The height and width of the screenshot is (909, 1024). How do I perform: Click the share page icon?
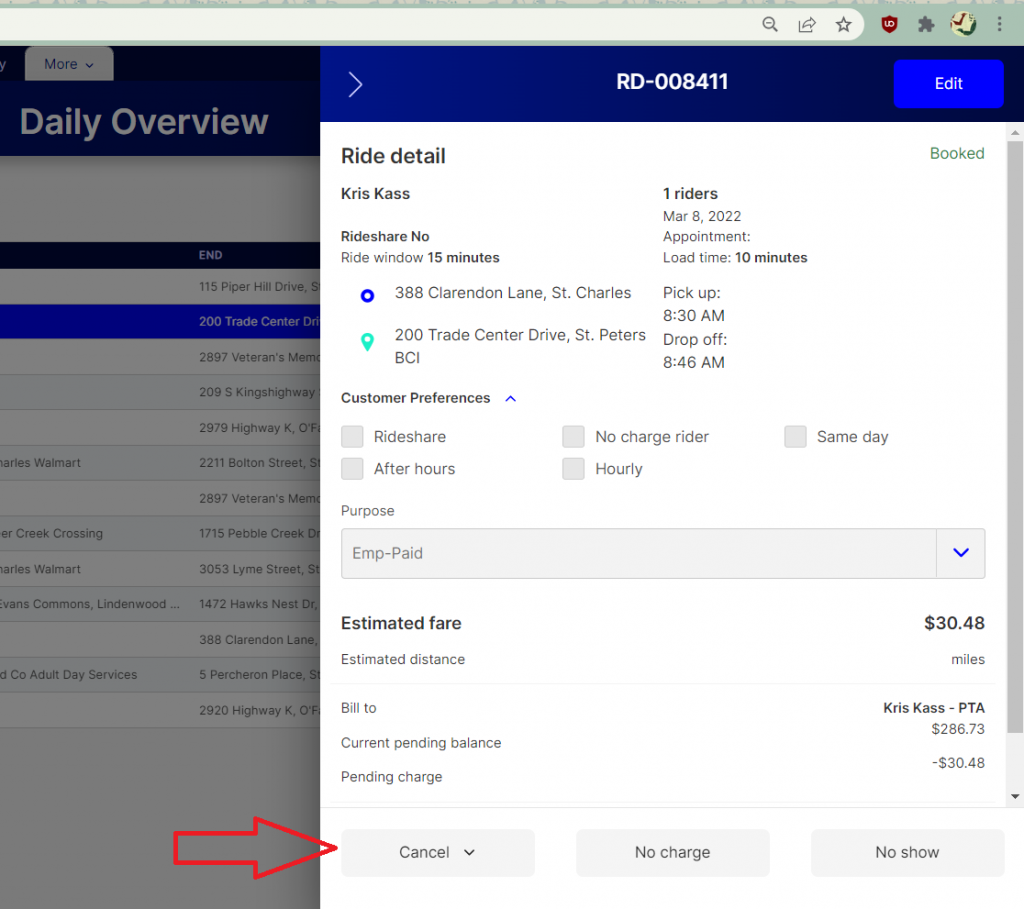coord(807,25)
